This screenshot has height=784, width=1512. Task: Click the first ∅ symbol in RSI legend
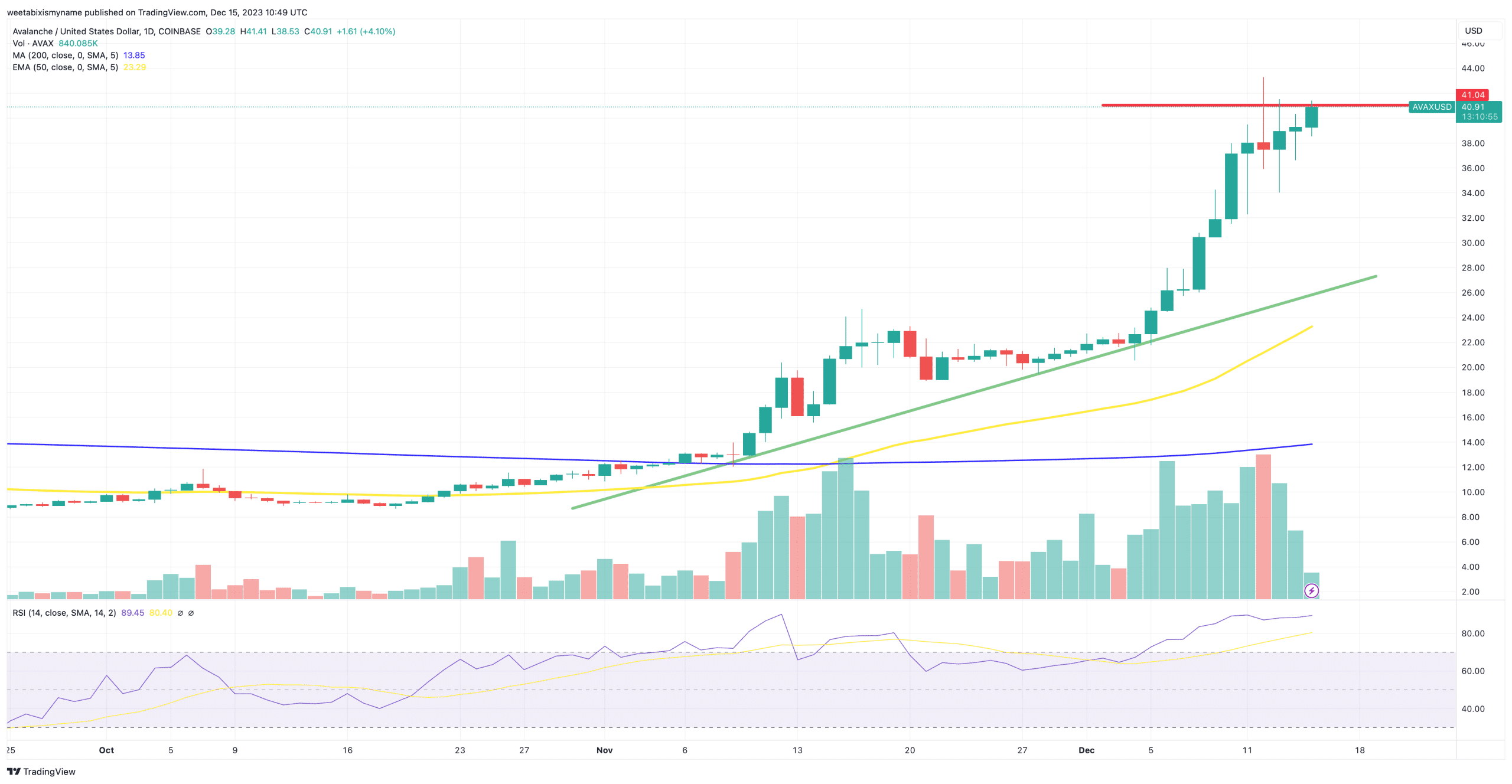(x=180, y=613)
